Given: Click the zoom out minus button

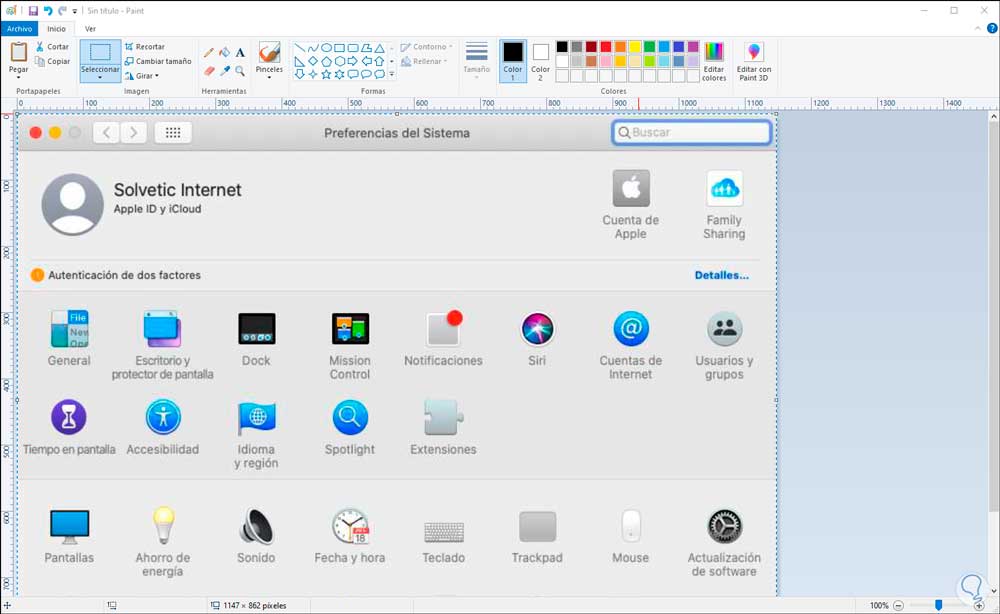Looking at the screenshot, I should point(899,605).
